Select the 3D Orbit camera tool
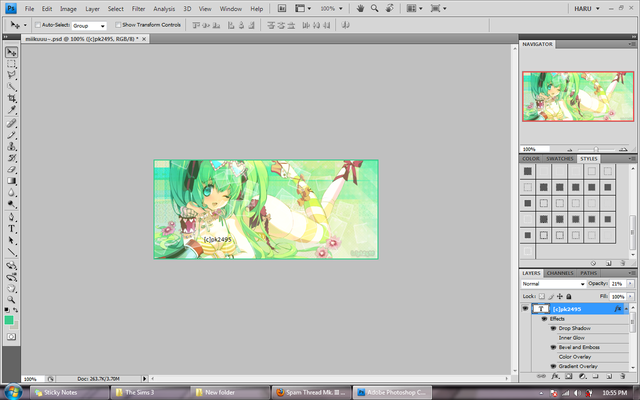640x400 pixels. (x=11, y=277)
